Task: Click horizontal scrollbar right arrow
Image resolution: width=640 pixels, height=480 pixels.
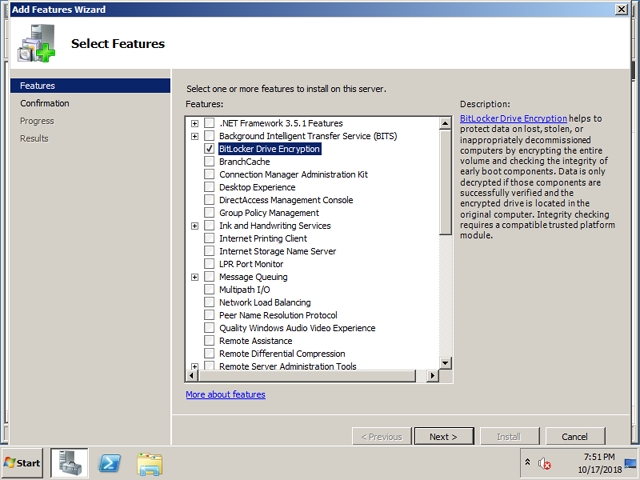Action: pos(432,375)
